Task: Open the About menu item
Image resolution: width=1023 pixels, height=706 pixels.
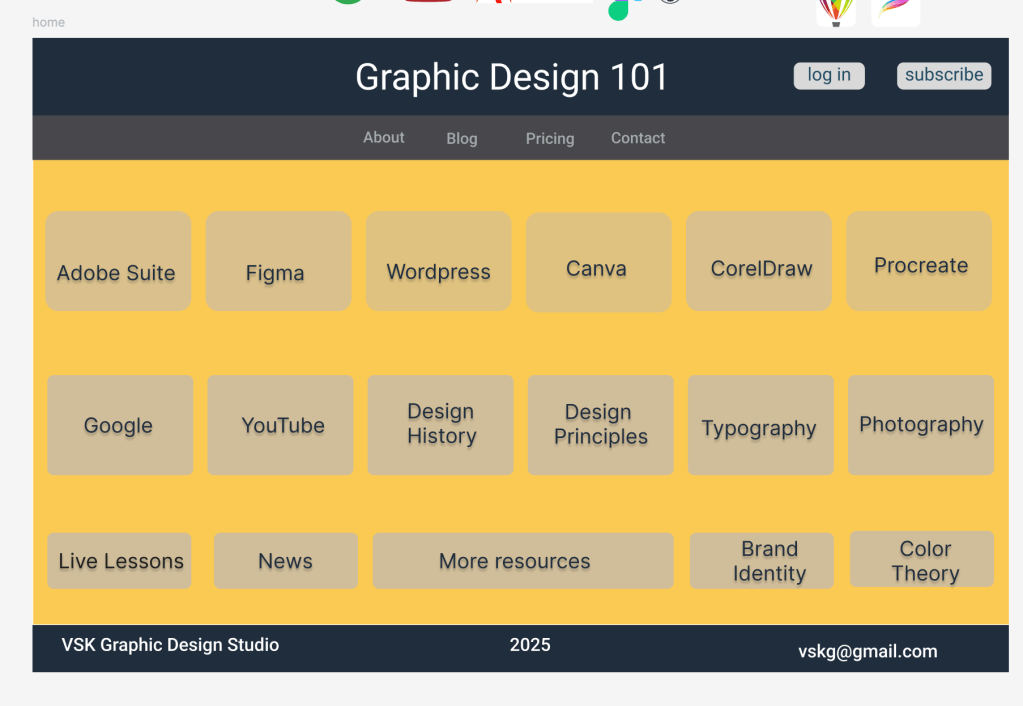Action: click(x=383, y=138)
